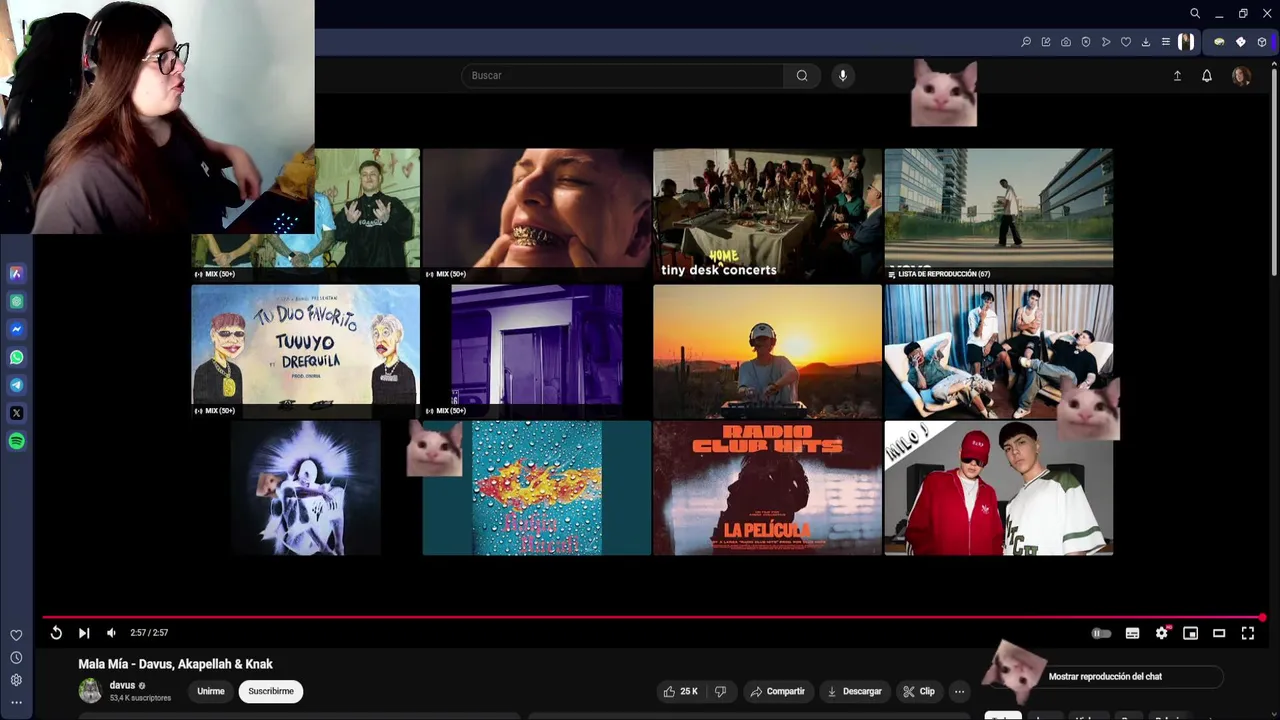Like the video showing 25 K

[x=680, y=691]
